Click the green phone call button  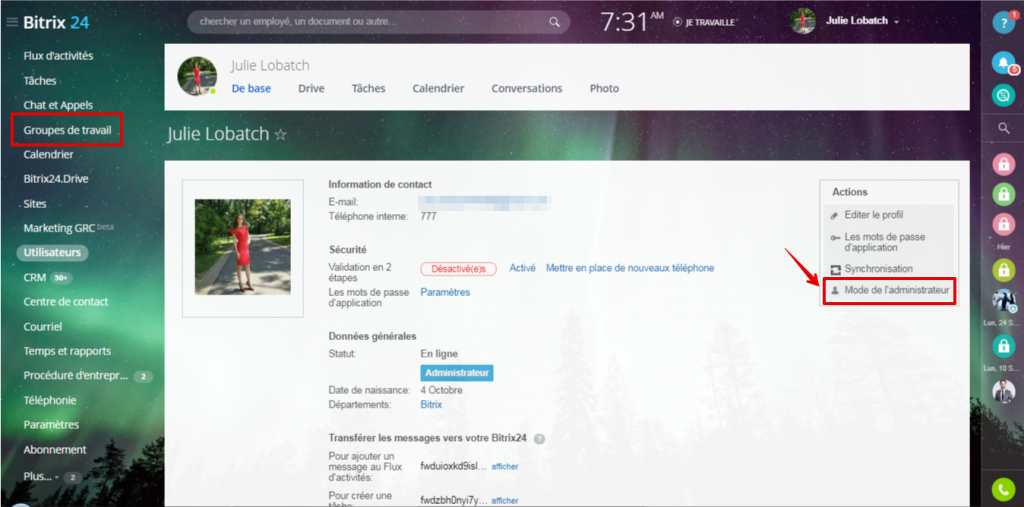click(1003, 489)
